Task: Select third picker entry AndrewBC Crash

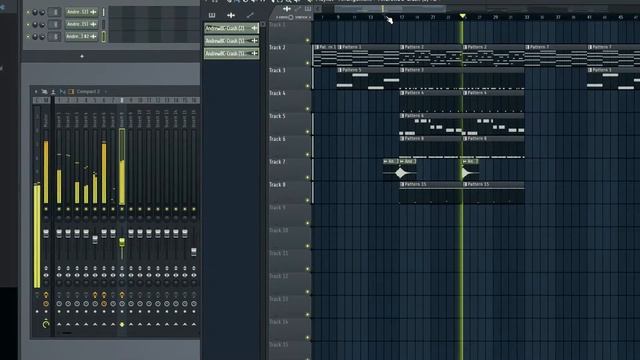Action: [231, 53]
